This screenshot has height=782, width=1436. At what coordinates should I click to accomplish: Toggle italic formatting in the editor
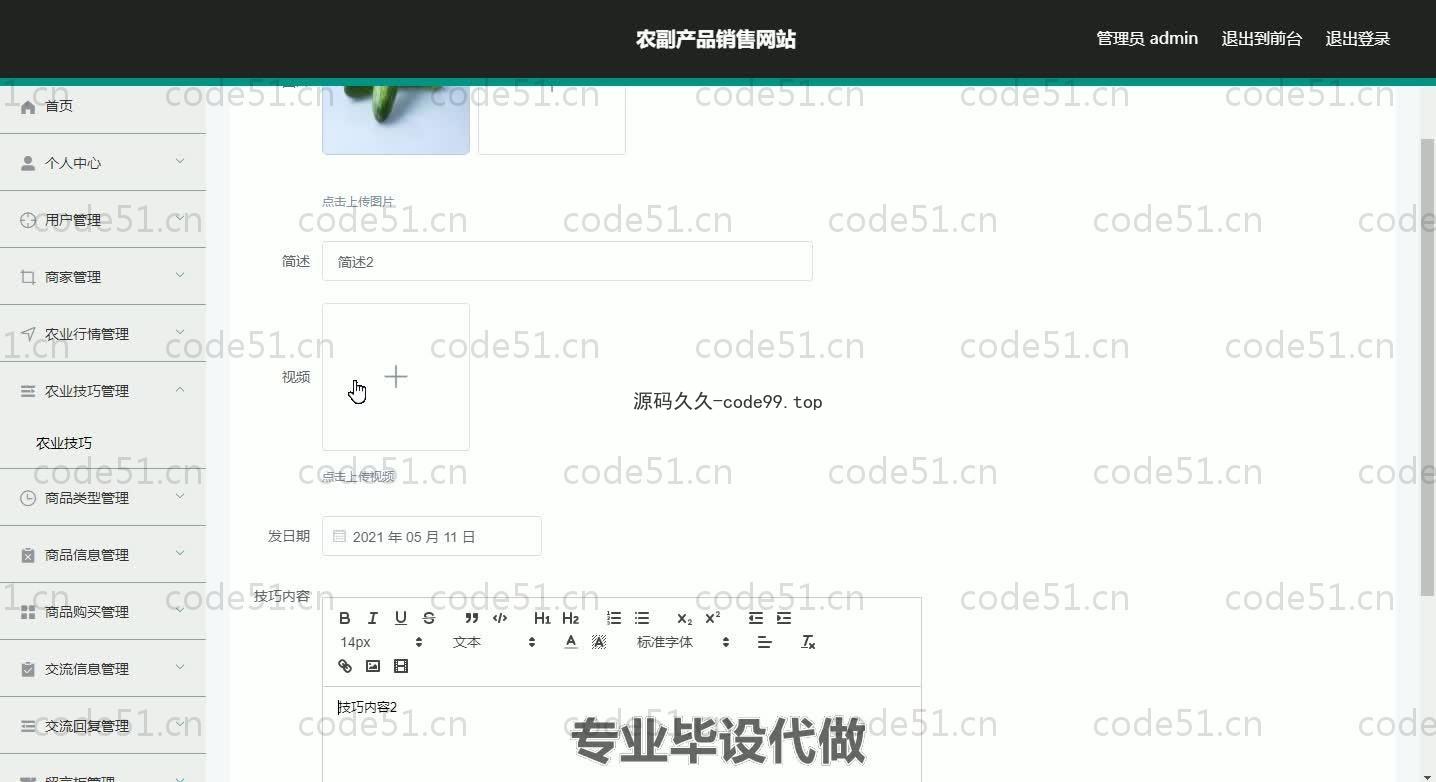tap(373, 618)
